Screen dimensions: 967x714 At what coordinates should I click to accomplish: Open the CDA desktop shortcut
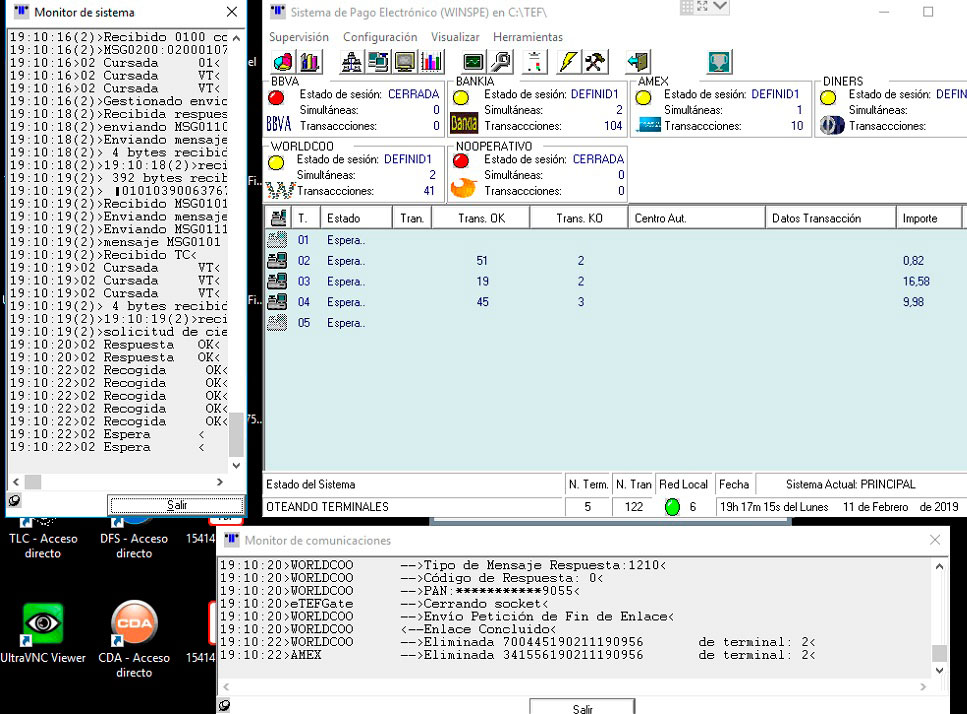[134, 639]
